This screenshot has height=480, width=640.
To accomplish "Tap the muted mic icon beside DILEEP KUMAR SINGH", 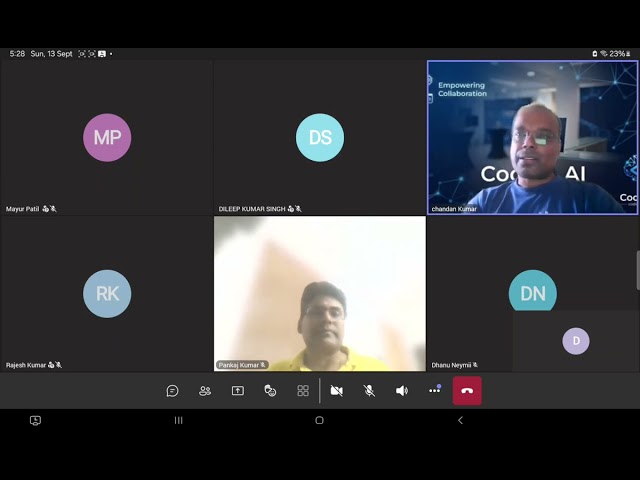I will point(298,209).
